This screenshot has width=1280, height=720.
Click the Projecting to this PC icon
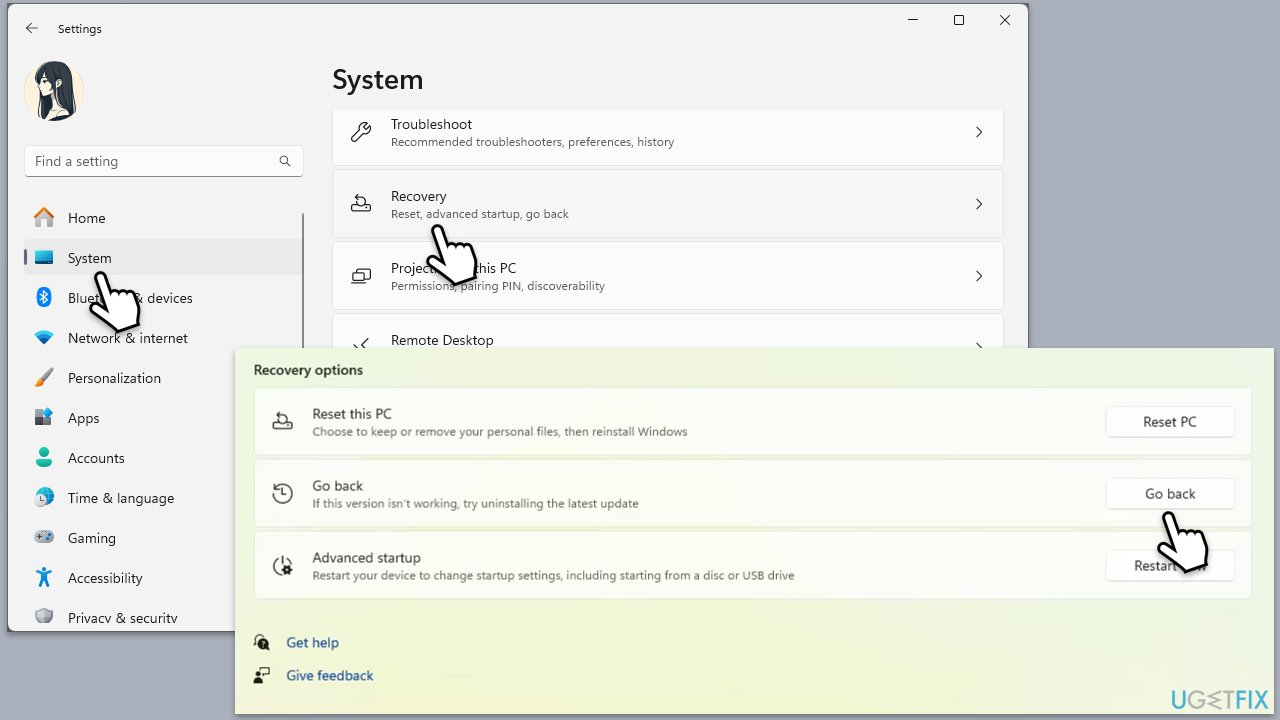pyautogui.click(x=361, y=276)
